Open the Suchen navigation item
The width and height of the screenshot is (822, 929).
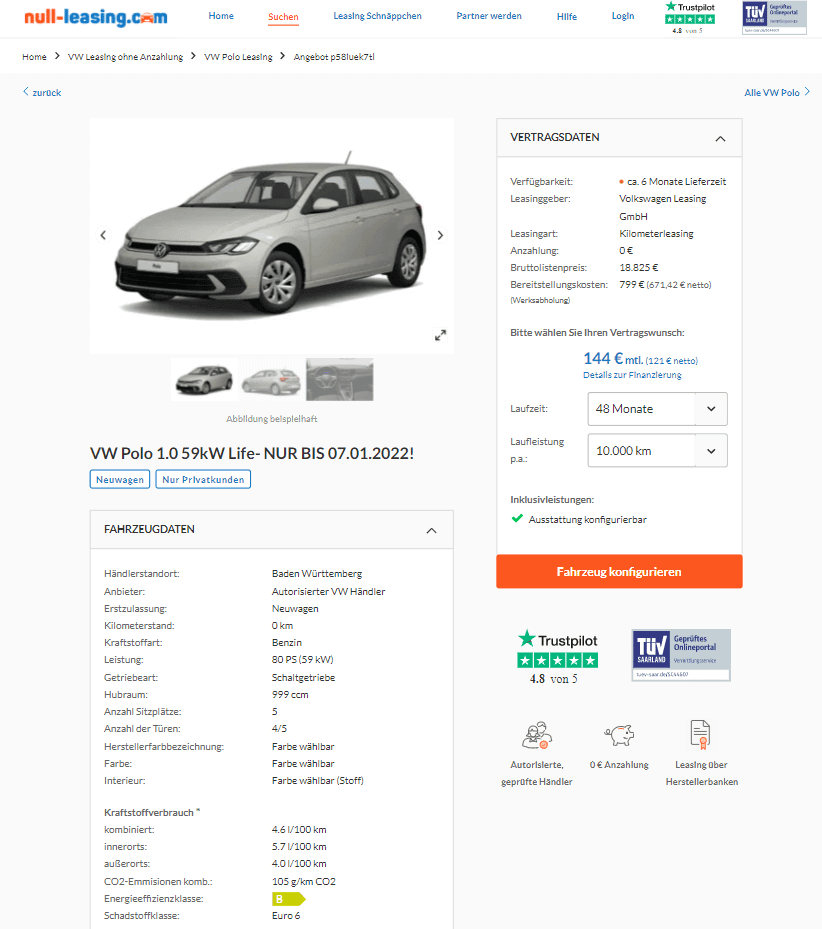coord(283,17)
